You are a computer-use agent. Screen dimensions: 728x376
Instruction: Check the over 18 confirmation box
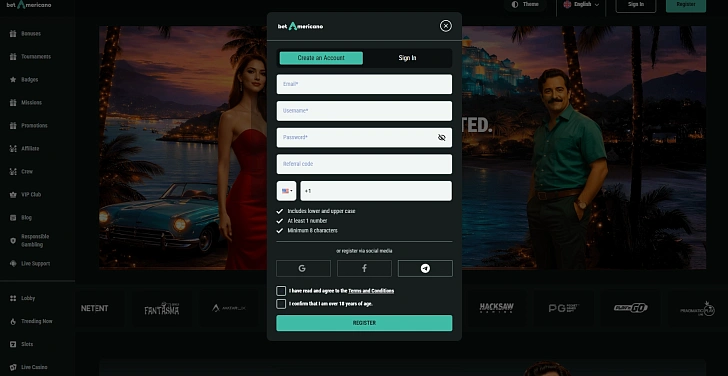281,304
